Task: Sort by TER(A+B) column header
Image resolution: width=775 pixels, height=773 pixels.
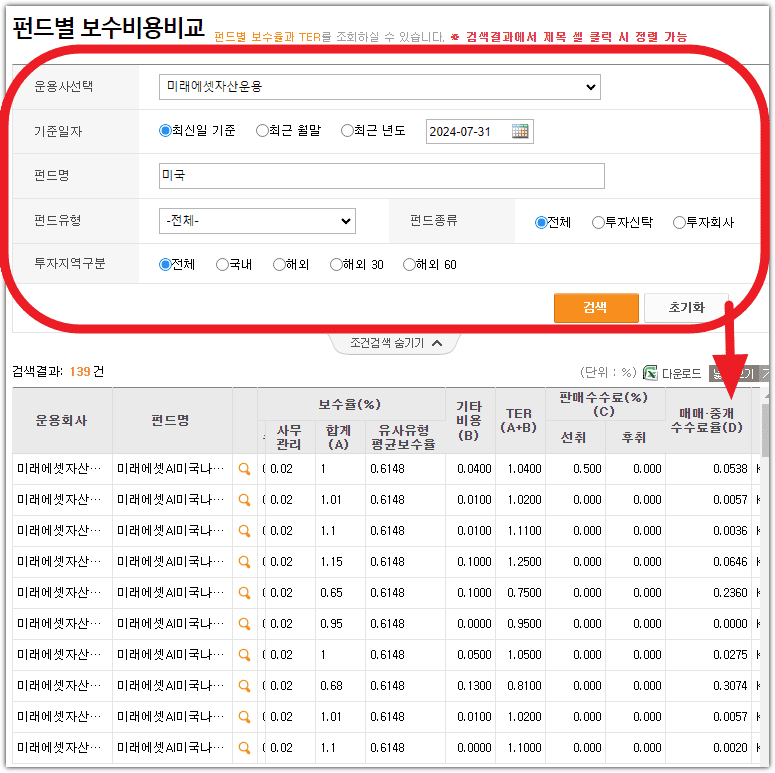Action: point(518,421)
